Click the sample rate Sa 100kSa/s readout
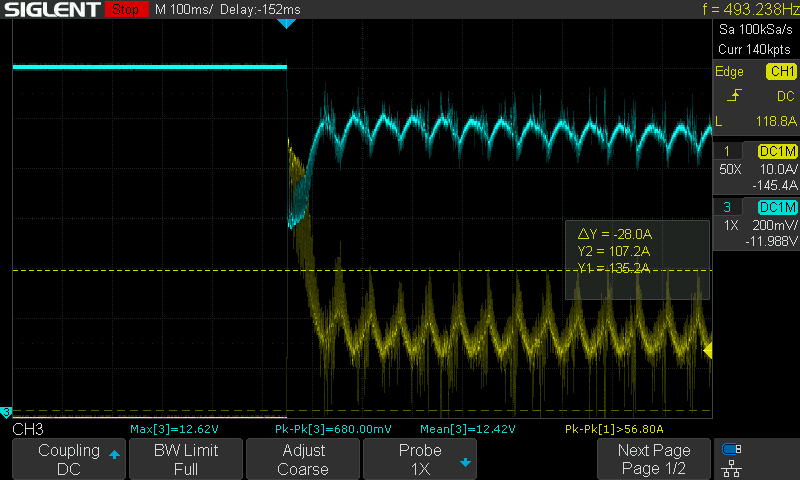Viewport: 800px width, 480px height. [x=756, y=29]
